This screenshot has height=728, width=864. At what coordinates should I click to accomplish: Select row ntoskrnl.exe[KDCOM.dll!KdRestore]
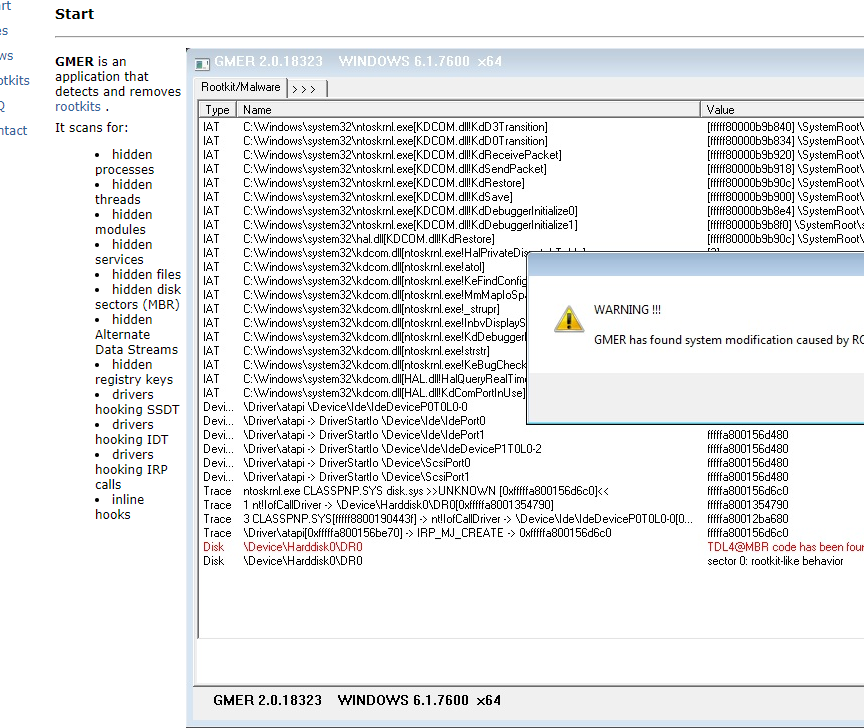(531, 183)
